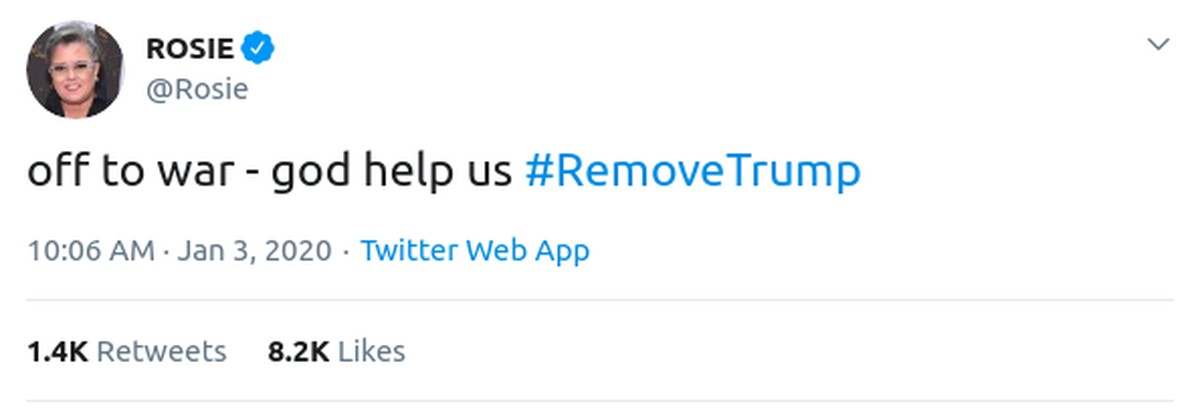Screen dimensions: 1200x412
Task: Click the dot separator before Twitter Web App
Action: 345,251
